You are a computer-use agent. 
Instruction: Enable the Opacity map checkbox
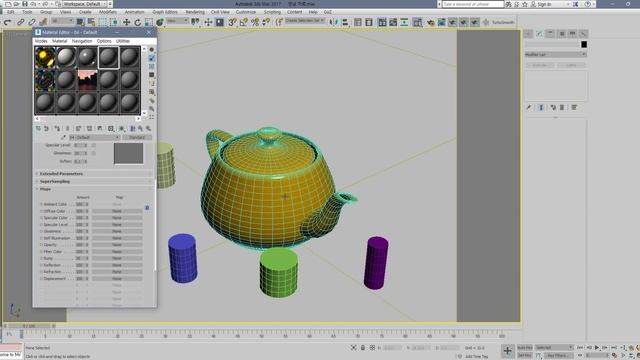pyautogui.click(x=41, y=245)
